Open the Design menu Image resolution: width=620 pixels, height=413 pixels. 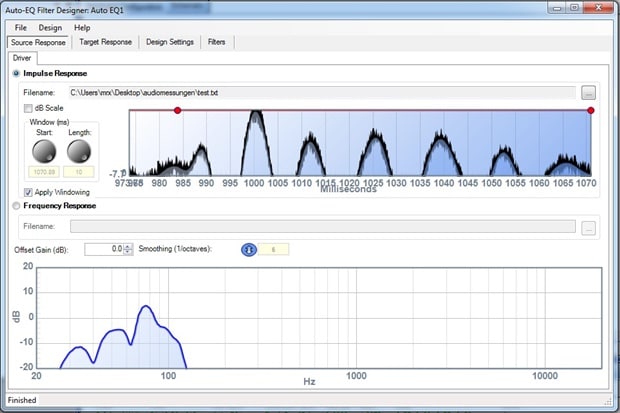click(x=50, y=28)
